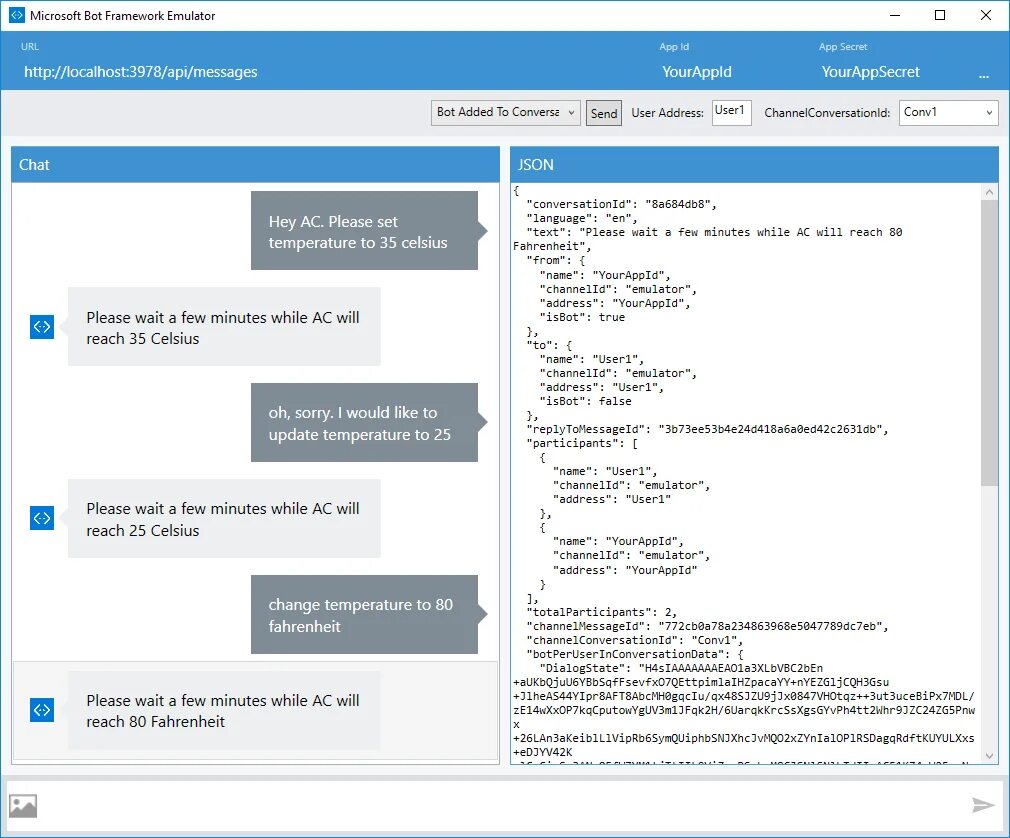Click the User Address input field
This screenshot has width=1010, height=838.
pos(731,113)
